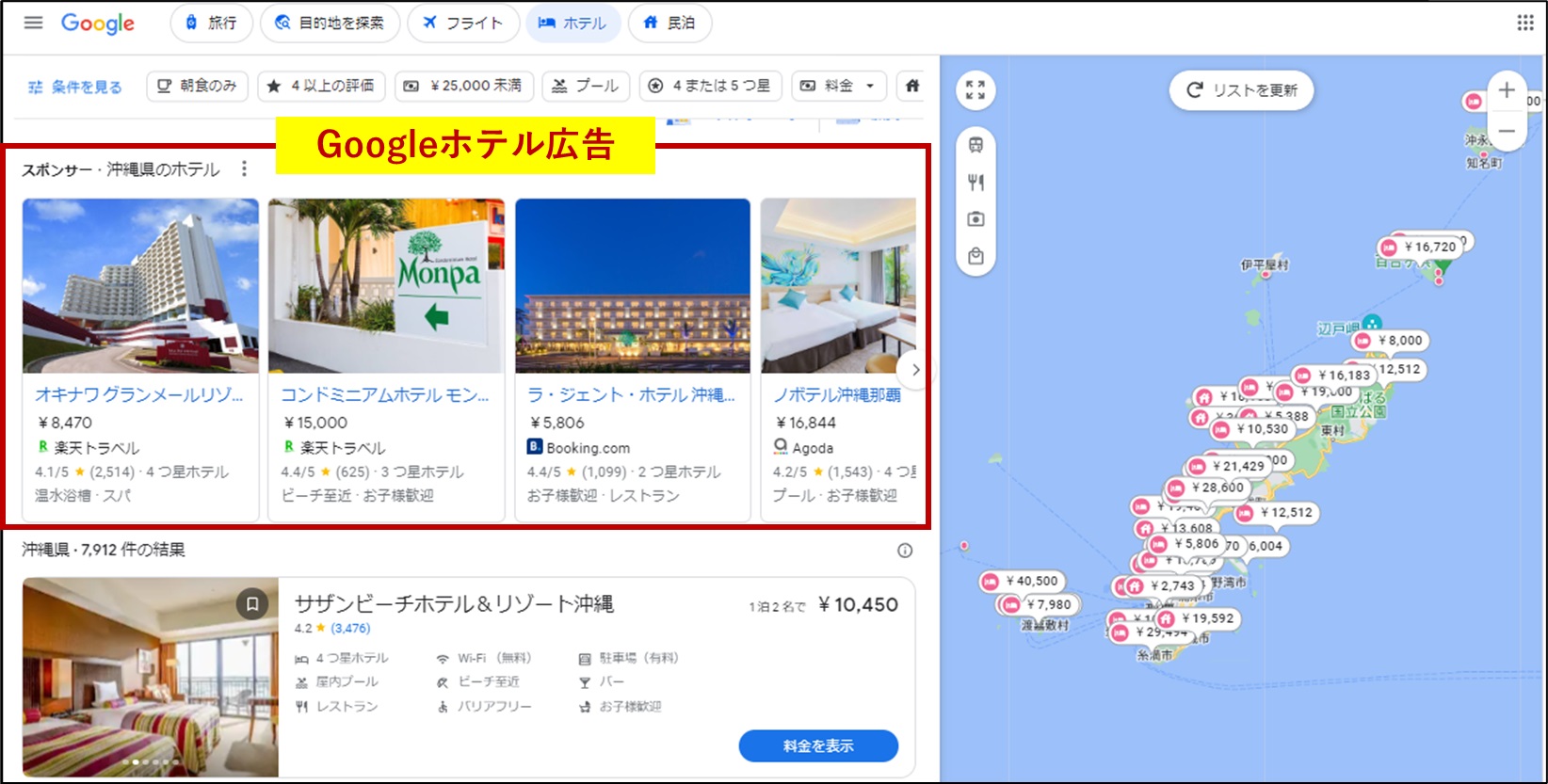The height and width of the screenshot is (784, 1548).
Task: Save Southern Beach Hotel bookmark icon
Action: pyautogui.click(x=252, y=604)
